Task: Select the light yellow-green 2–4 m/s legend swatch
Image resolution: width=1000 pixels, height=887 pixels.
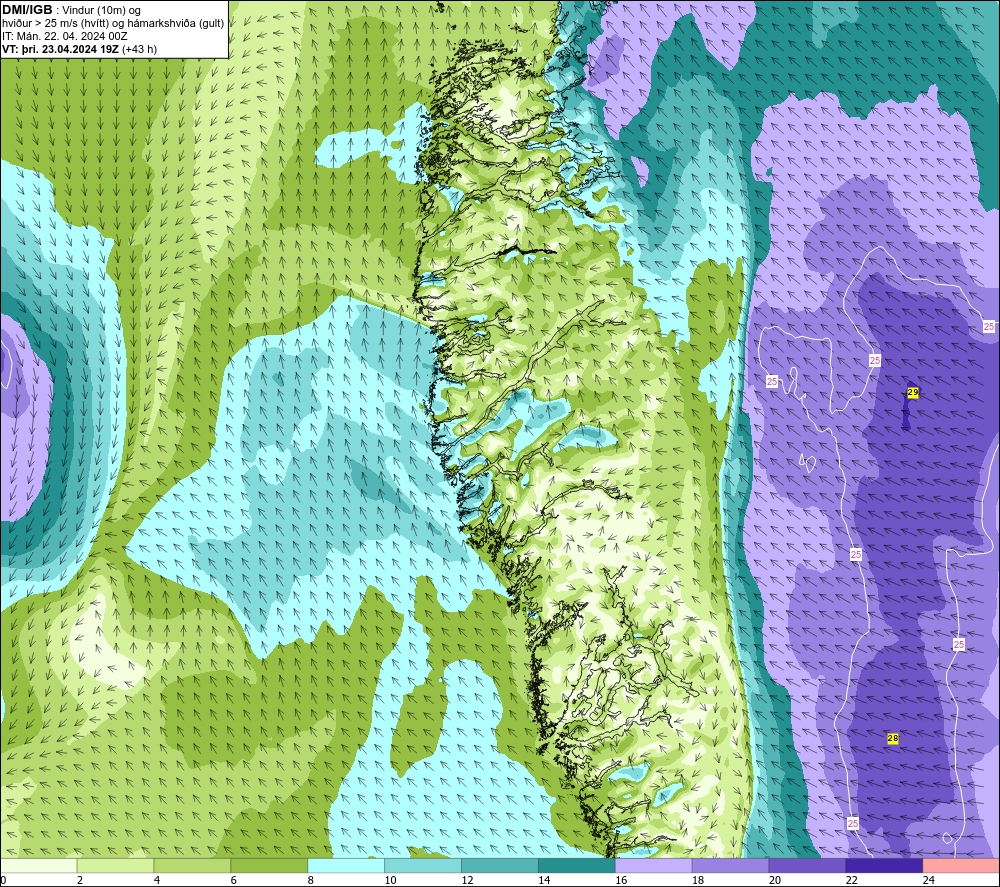Action: 115,866
